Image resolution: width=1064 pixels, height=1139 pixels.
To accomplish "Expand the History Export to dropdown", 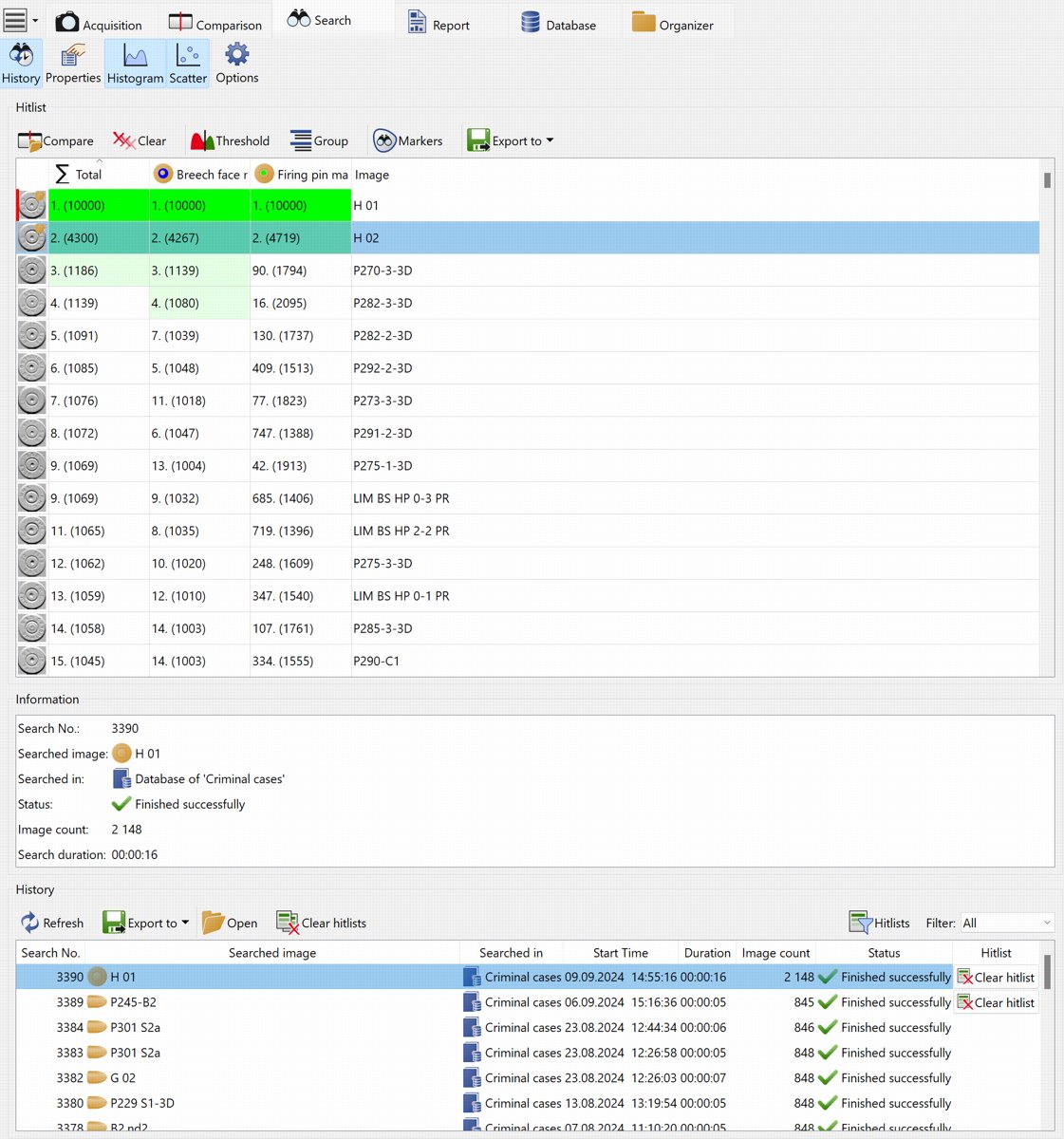I will click(x=184, y=923).
